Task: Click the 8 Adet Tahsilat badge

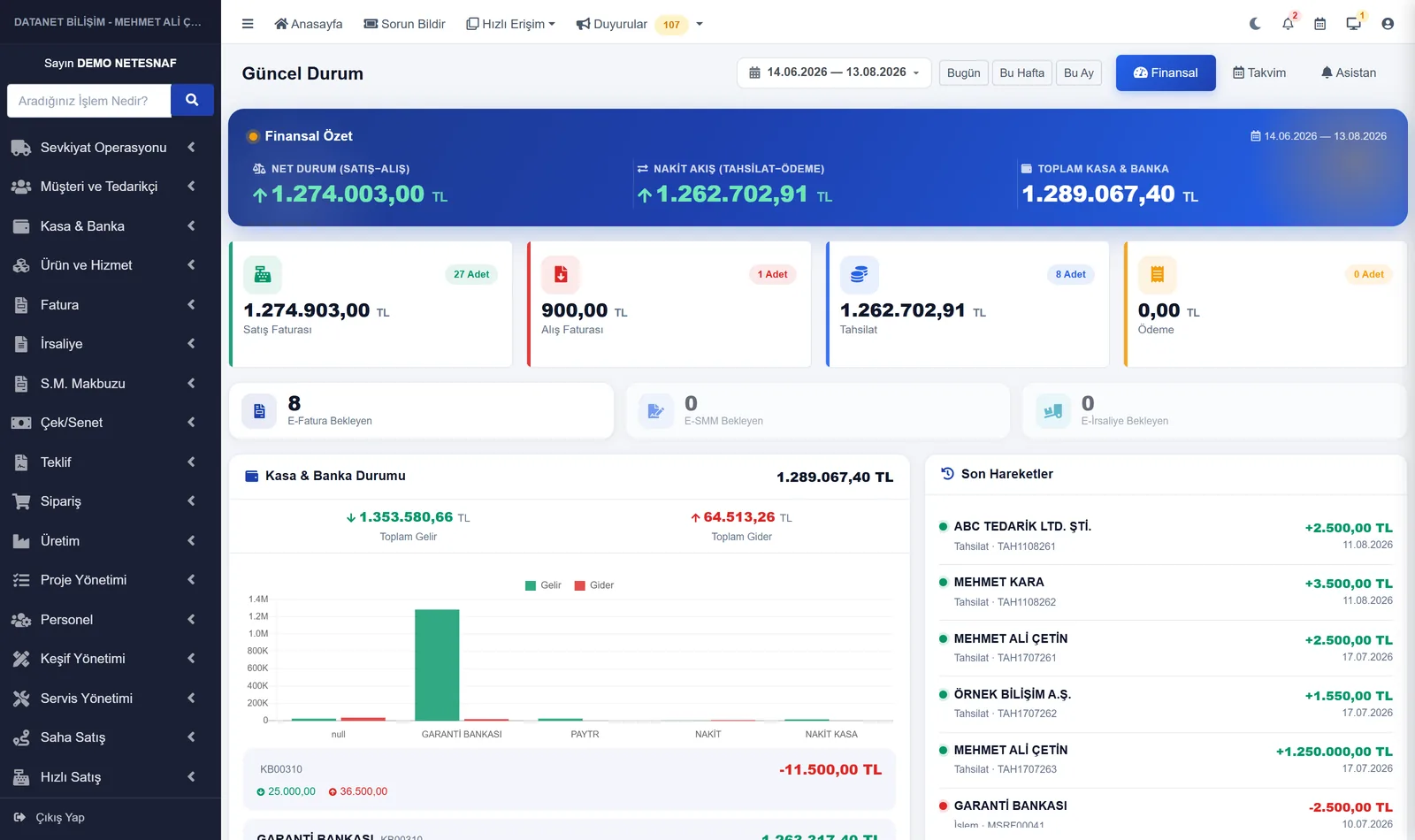Action: [x=1071, y=274]
